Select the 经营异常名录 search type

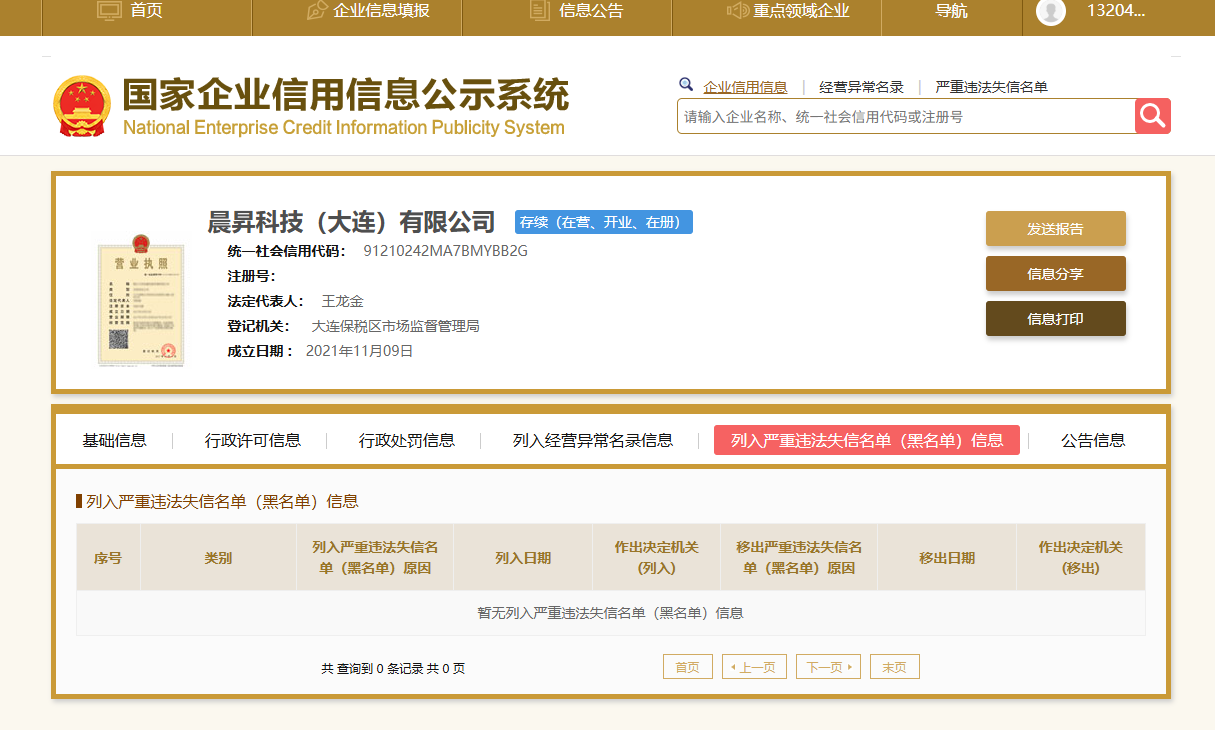(x=861, y=87)
